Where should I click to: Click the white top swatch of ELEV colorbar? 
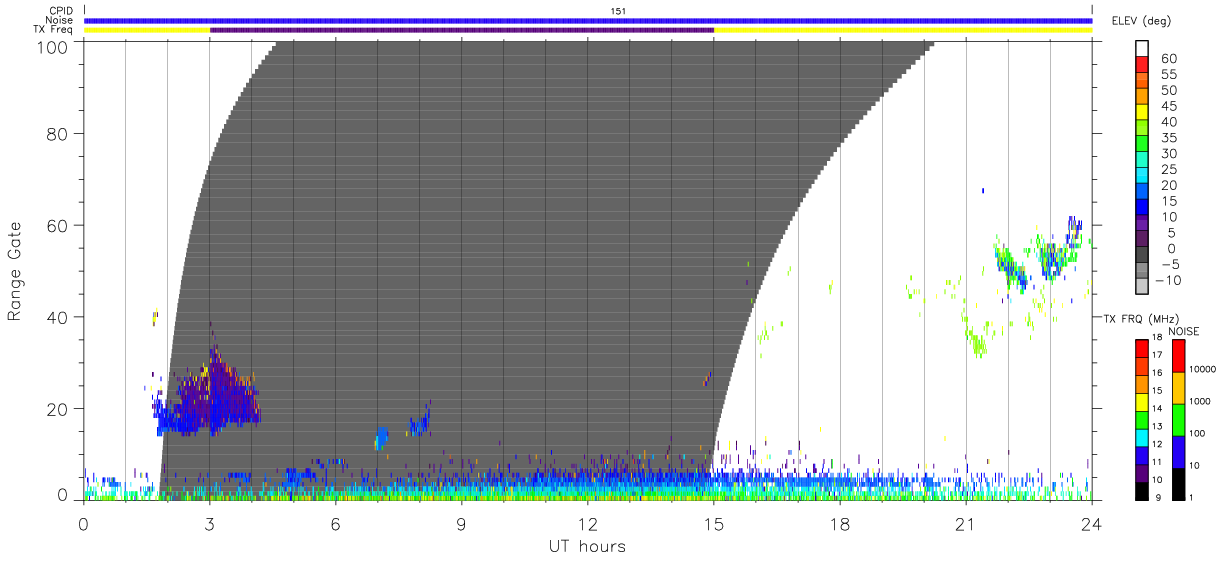click(x=1142, y=49)
